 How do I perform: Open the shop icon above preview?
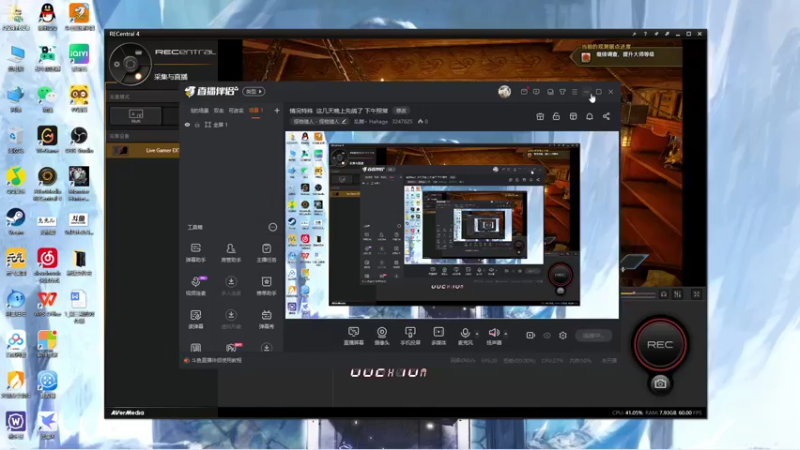(573, 116)
